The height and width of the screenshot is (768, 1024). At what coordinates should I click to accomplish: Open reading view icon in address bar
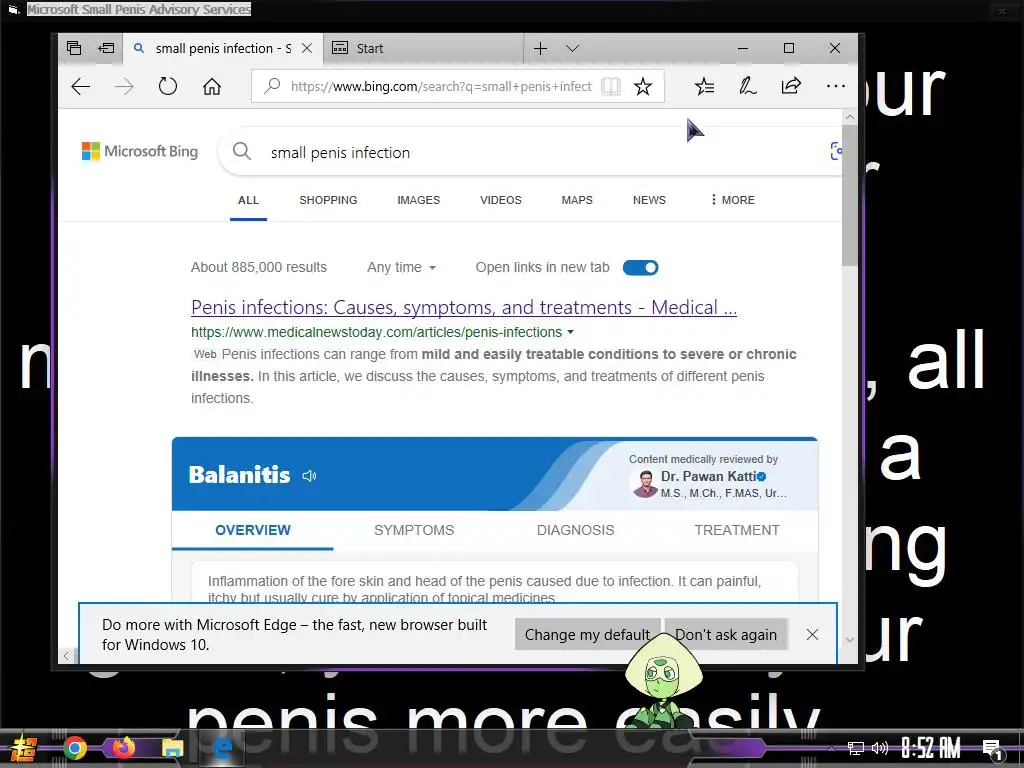611,86
